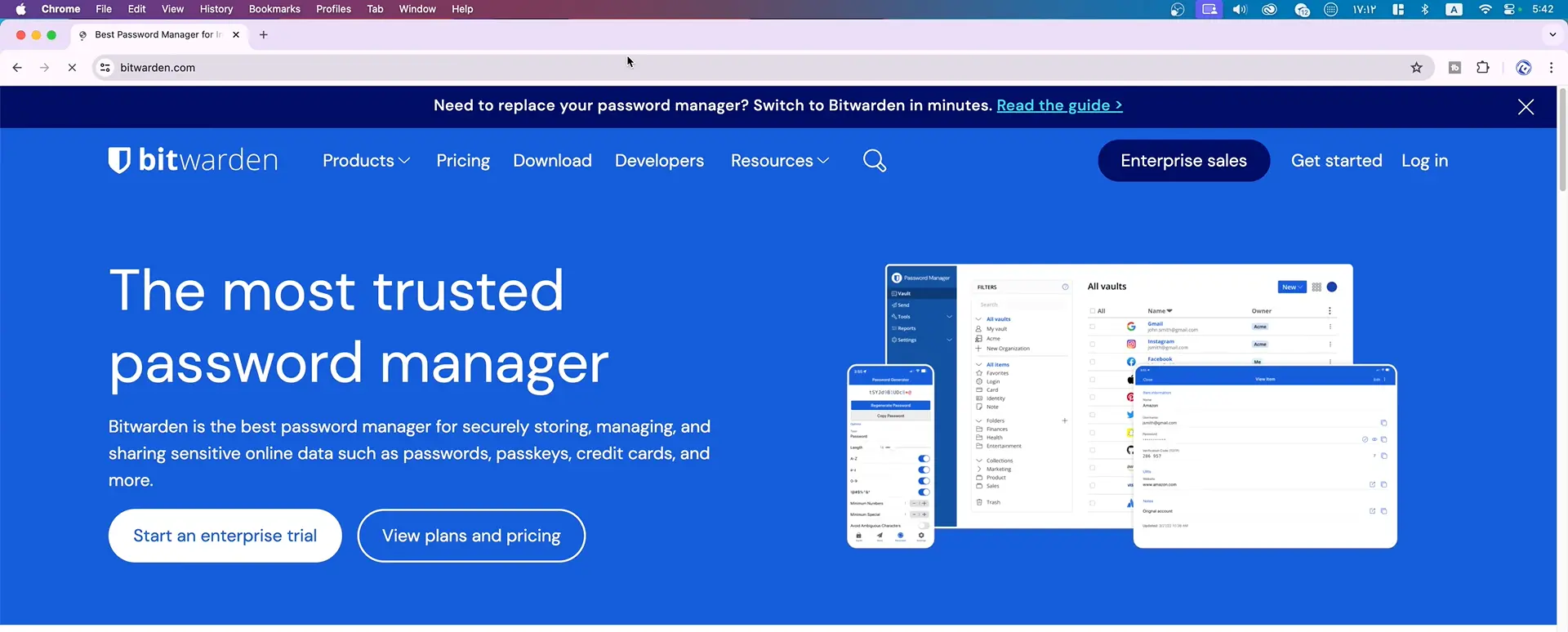Select the Best Password Manager tab
1568x632 pixels.
[x=160, y=34]
